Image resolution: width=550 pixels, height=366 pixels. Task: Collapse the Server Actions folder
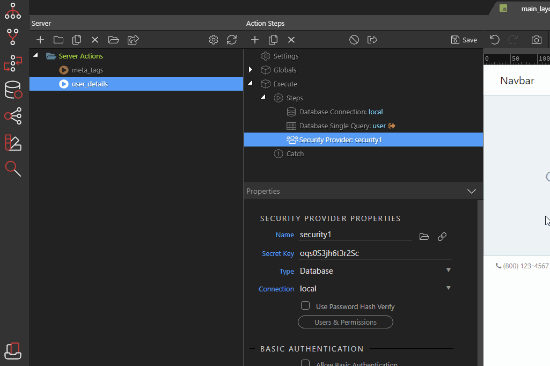click(x=35, y=55)
